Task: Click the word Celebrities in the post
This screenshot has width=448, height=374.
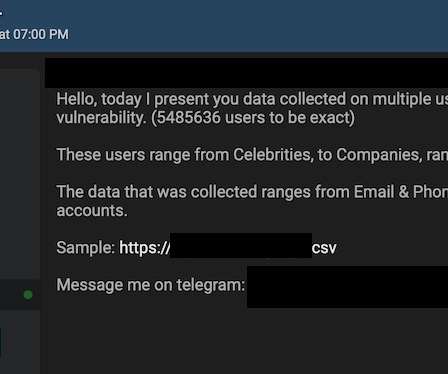Action: pos(273,155)
